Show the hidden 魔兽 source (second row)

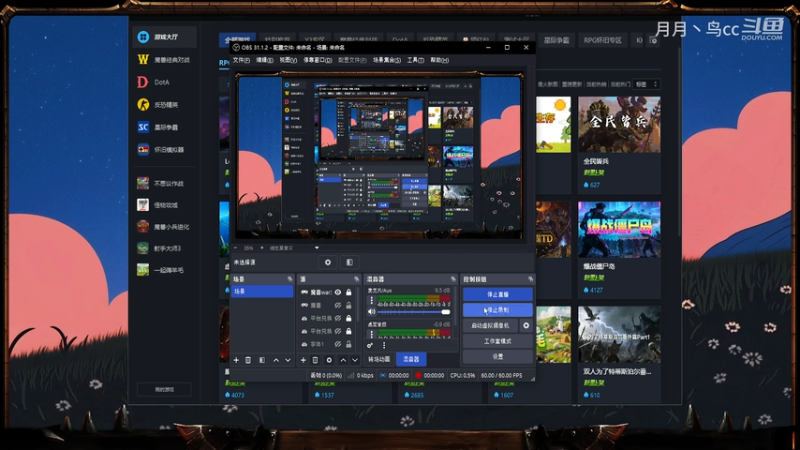pyautogui.click(x=338, y=305)
